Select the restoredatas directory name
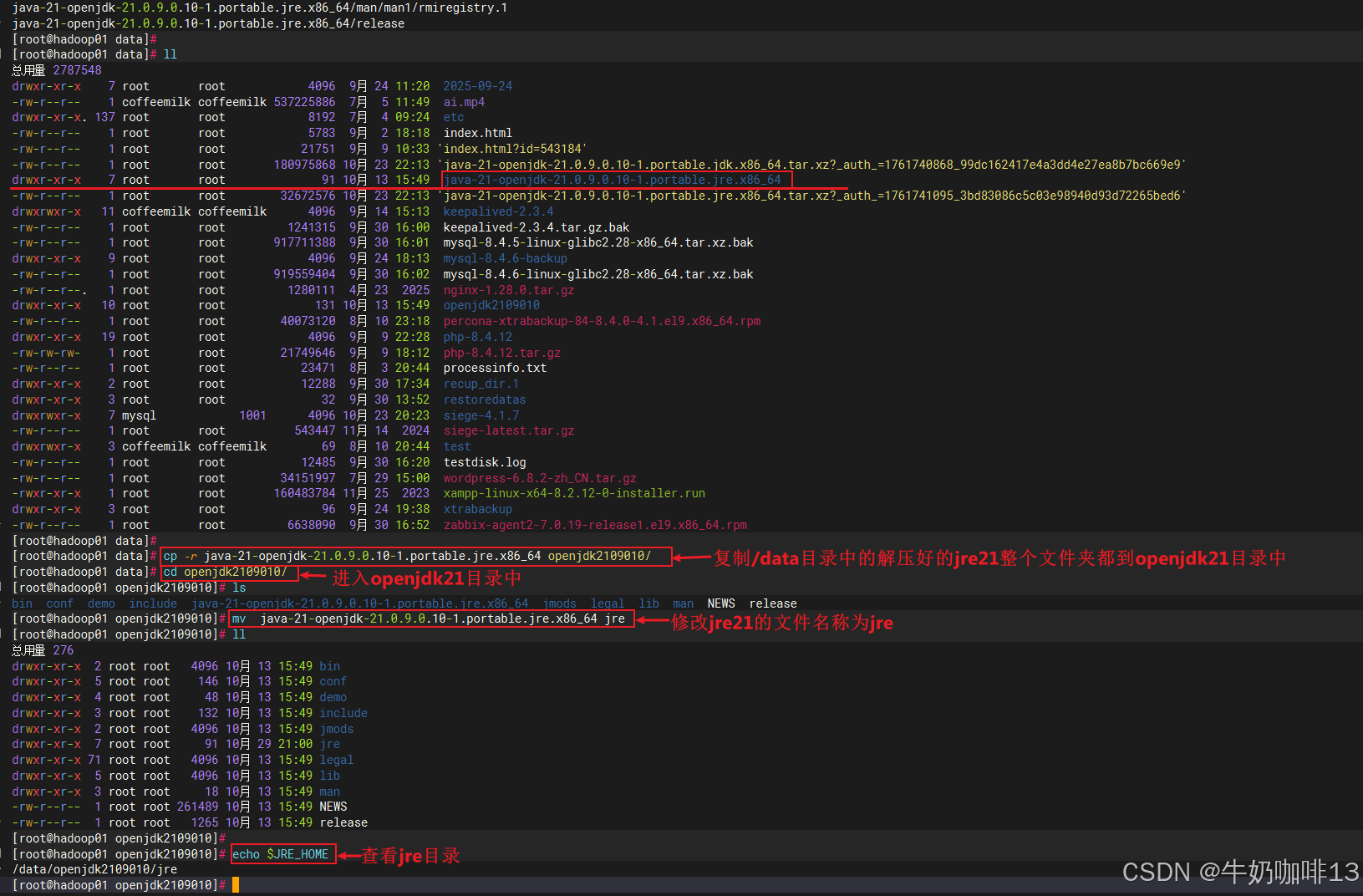Viewport: 1363px width, 896px height. coord(484,400)
